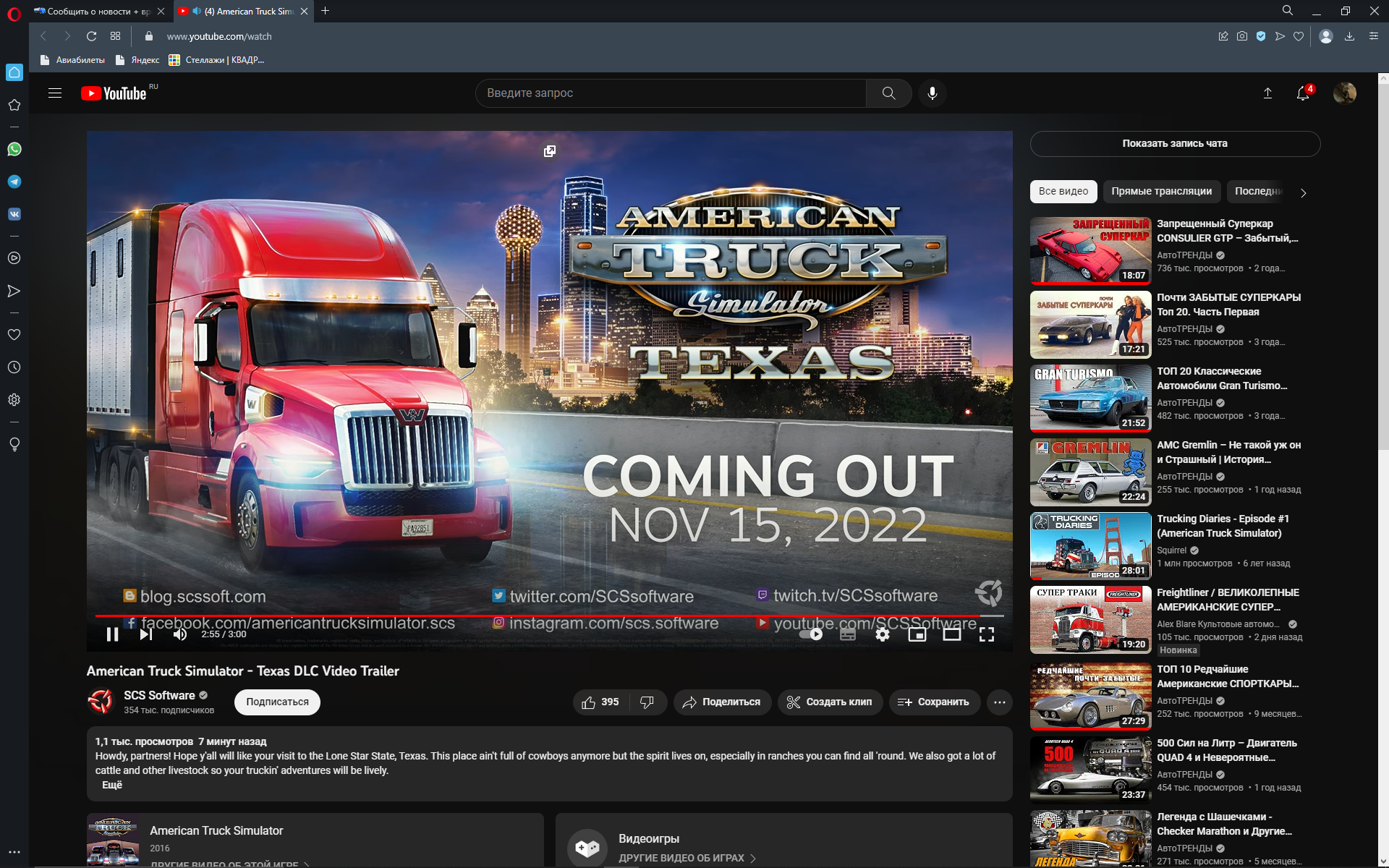Screen dimensions: 1389x868
Task: Open video player settings gear
Action: point(883,634)
